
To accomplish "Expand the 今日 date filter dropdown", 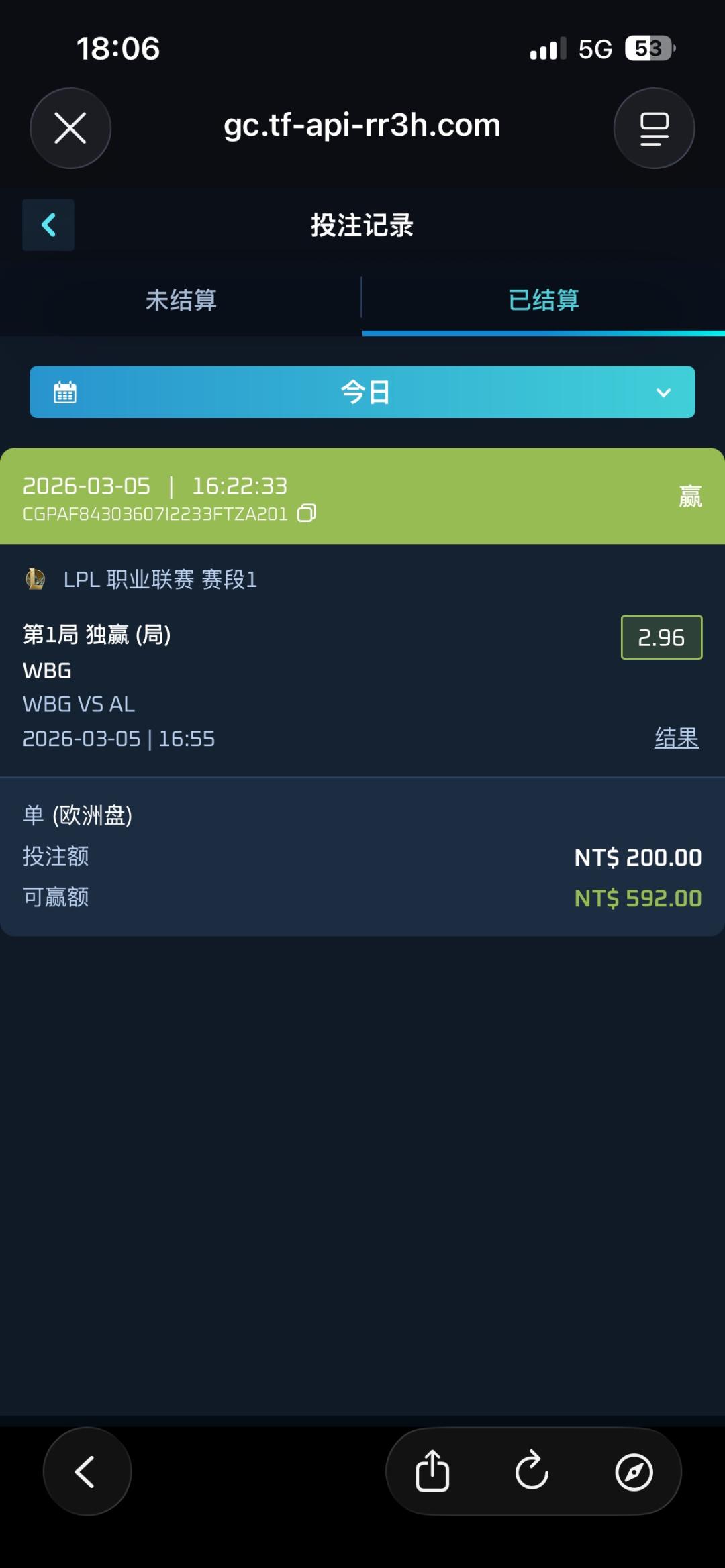I will pyautogui.click(x=365, y=392).
